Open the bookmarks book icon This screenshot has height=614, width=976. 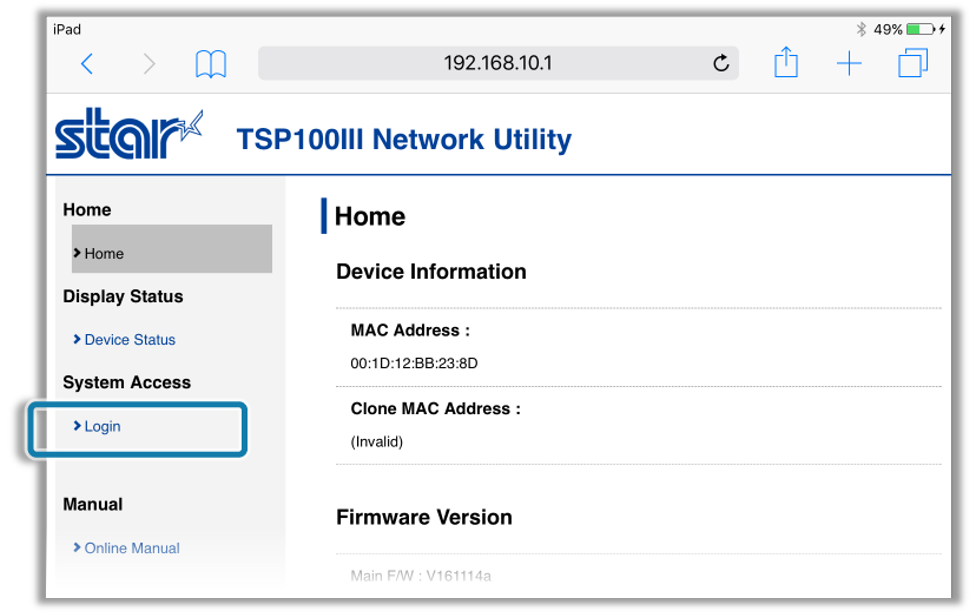210,64
